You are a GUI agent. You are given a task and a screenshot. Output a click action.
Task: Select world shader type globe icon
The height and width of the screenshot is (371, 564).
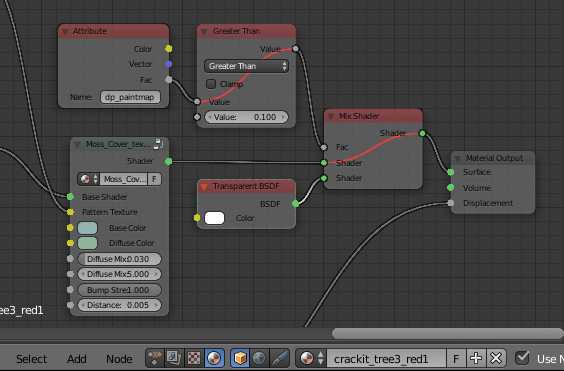click(x=259, y=358)
